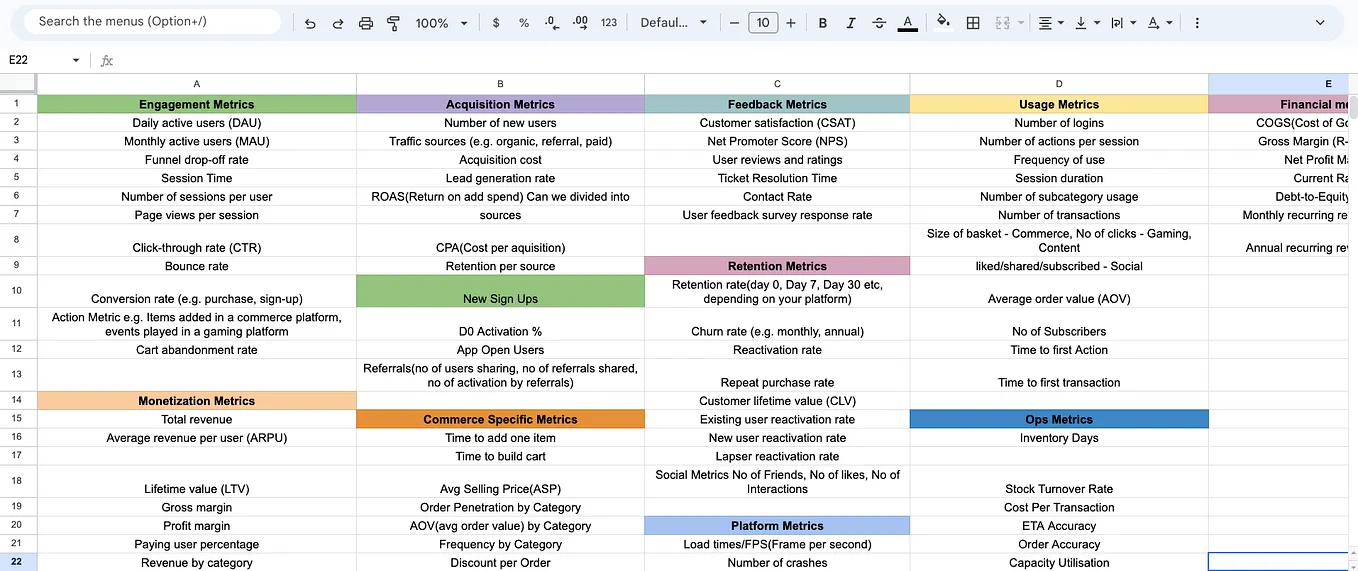Select the Platform Metrics cell
Viewport: 1358px width, 571px height.
point(777,526)
